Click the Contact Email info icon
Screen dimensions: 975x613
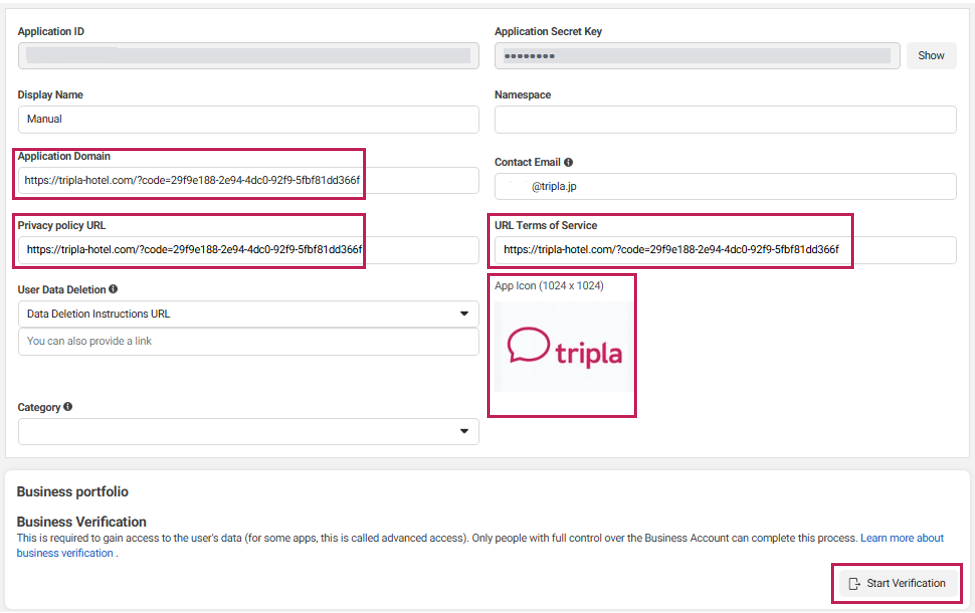[568, 162]
